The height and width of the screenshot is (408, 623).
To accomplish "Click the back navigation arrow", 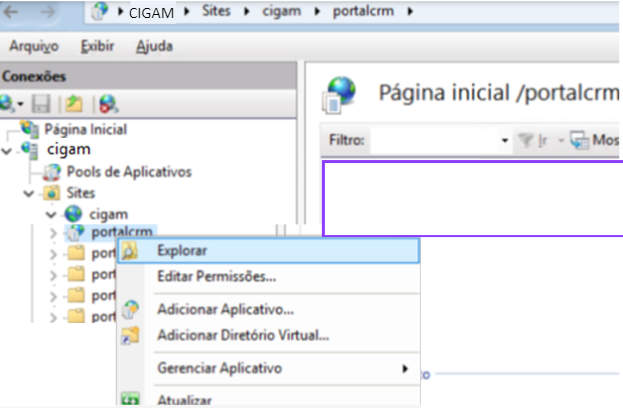I will [11, 12].
